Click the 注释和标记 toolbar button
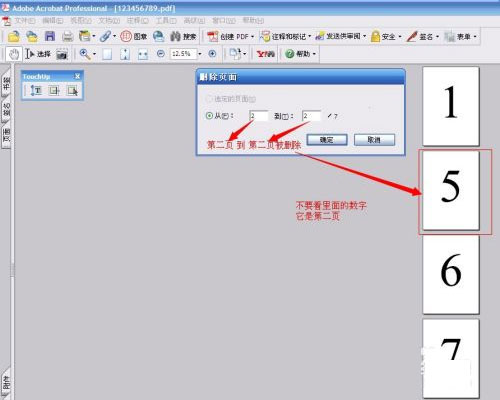Screen dimensions: 500x400 click(283, 36)
